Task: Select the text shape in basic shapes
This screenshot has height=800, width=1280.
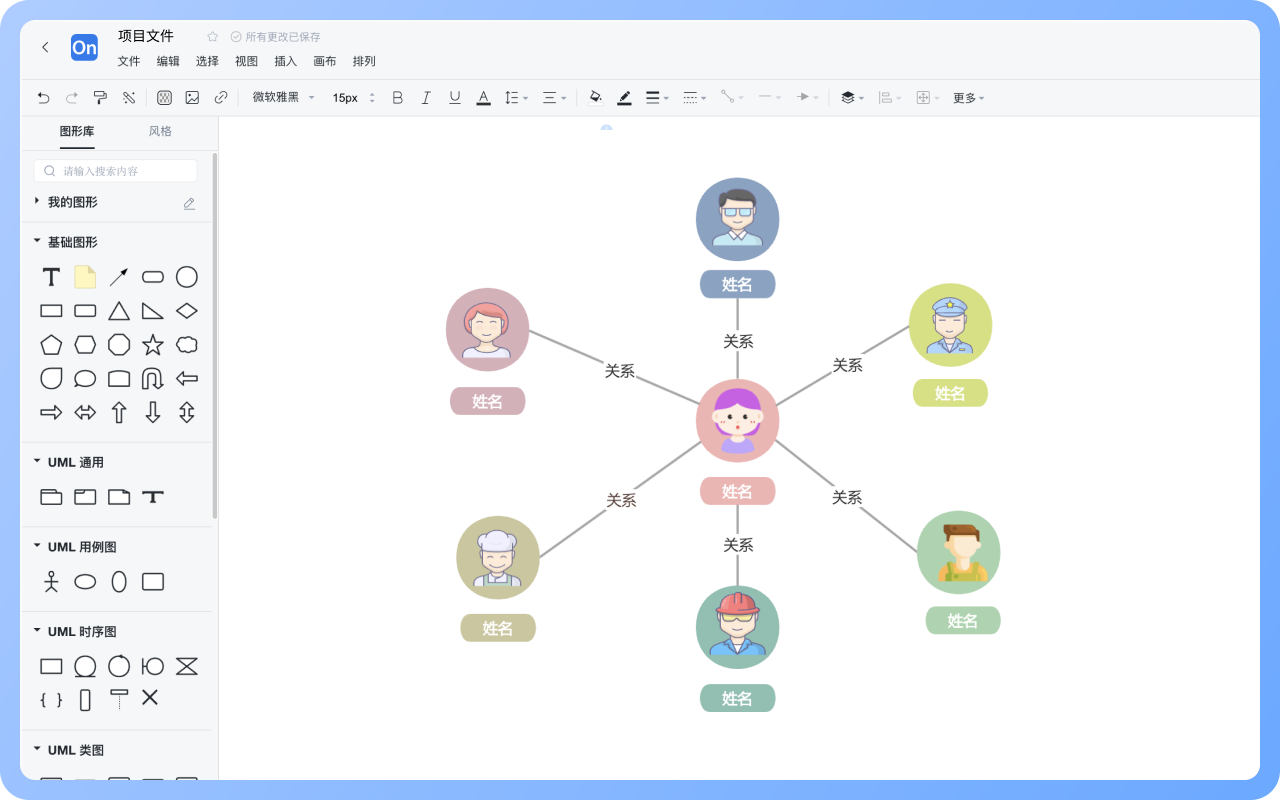Action: point(51,277)
